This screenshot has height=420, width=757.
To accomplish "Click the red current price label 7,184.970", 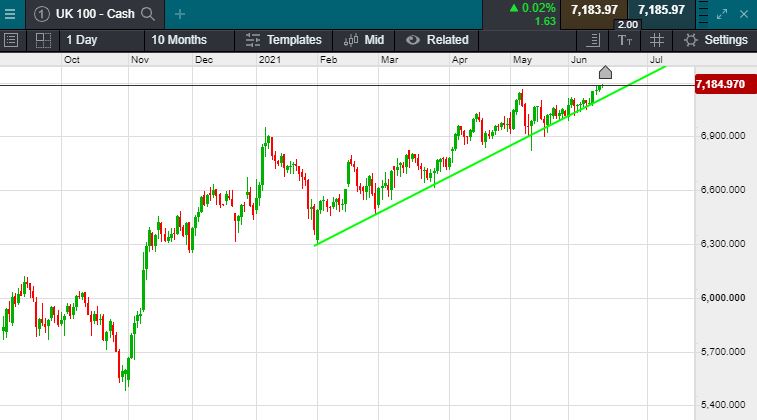I will point(720,85).
